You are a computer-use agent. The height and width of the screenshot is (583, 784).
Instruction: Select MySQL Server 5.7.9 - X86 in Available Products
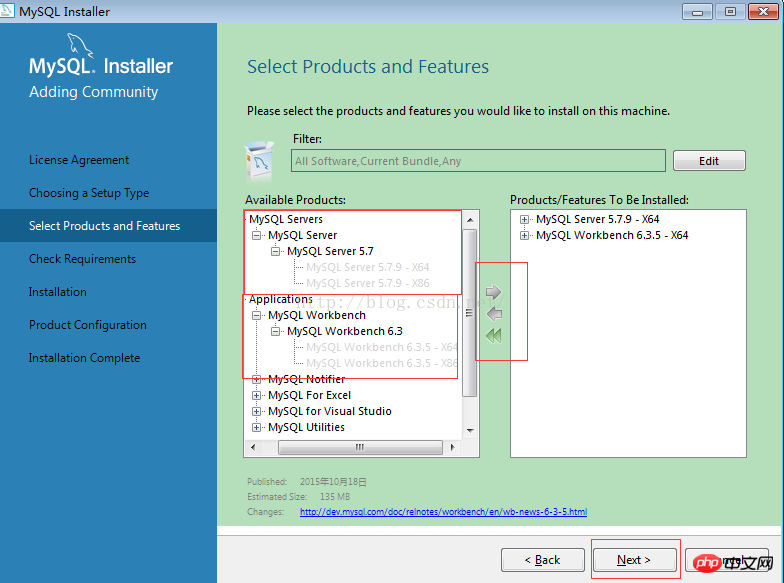tap(368, 283)
